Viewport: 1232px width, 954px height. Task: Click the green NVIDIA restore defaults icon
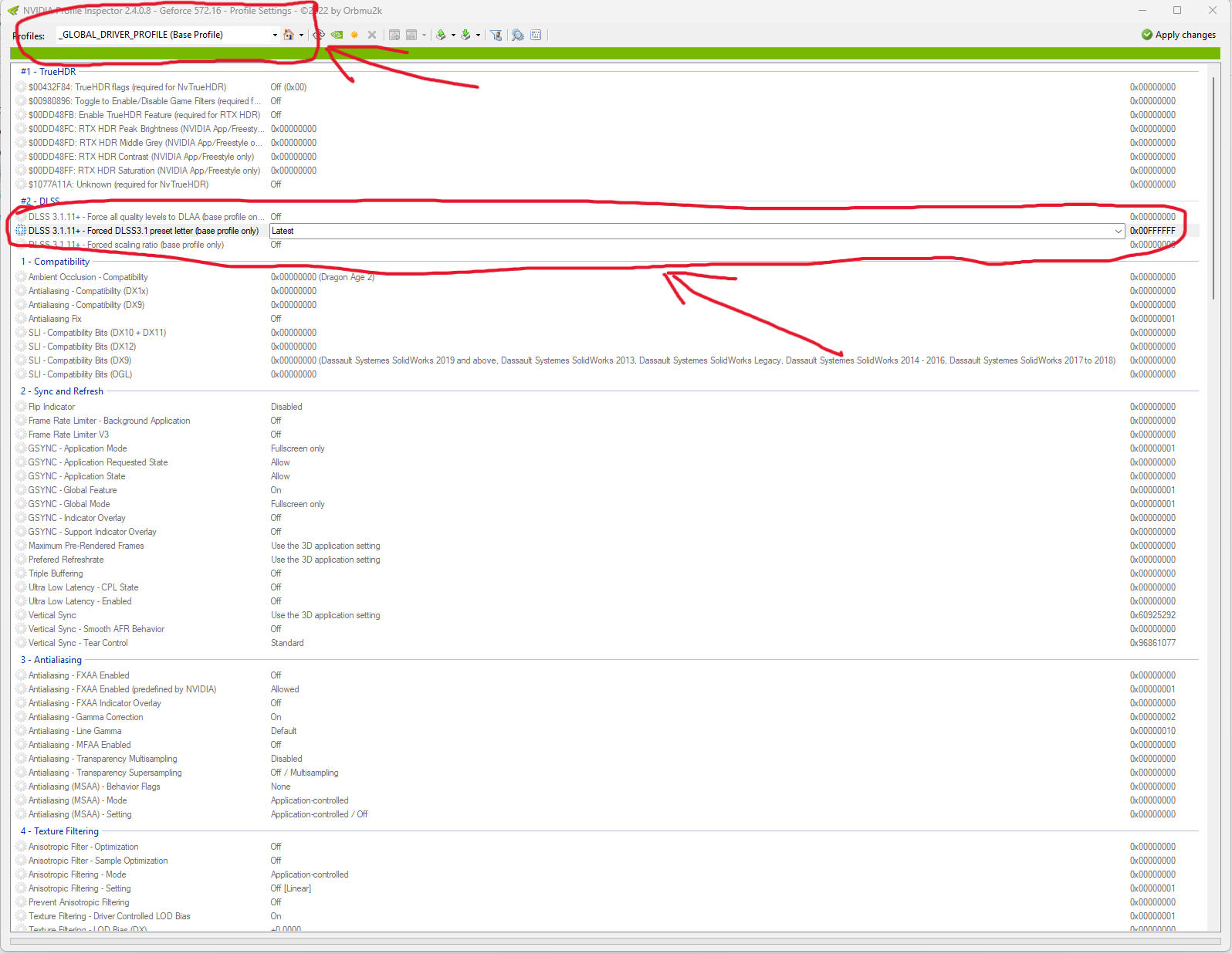pos(337,35)
